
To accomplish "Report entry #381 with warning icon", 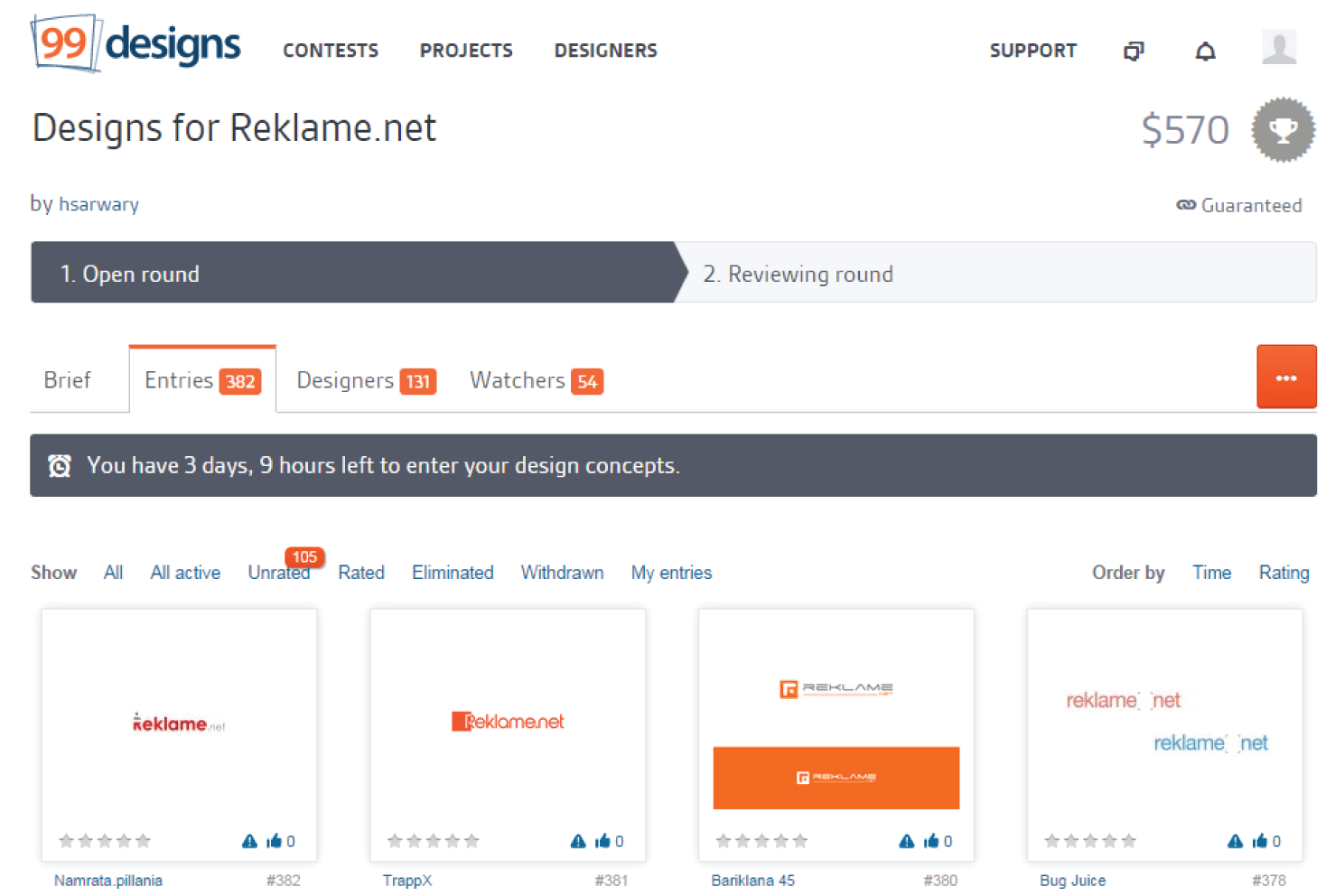I will (579, 841).
